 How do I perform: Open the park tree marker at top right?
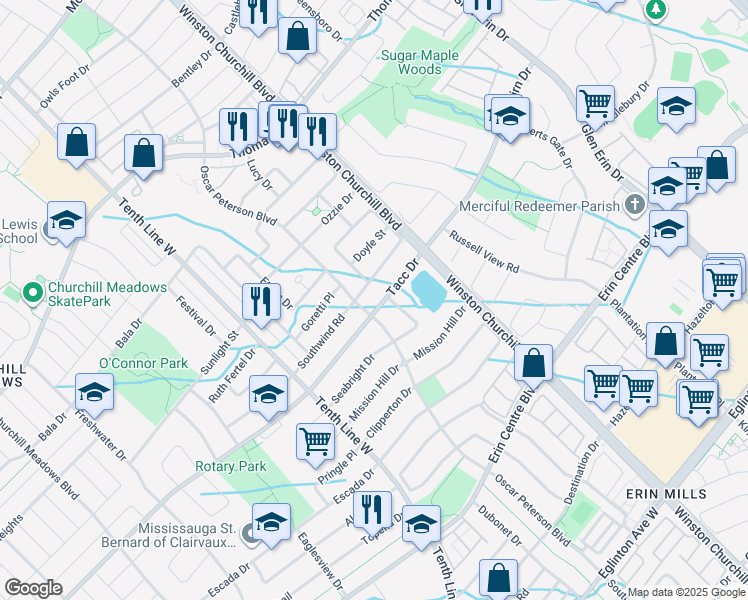point(656,10)
